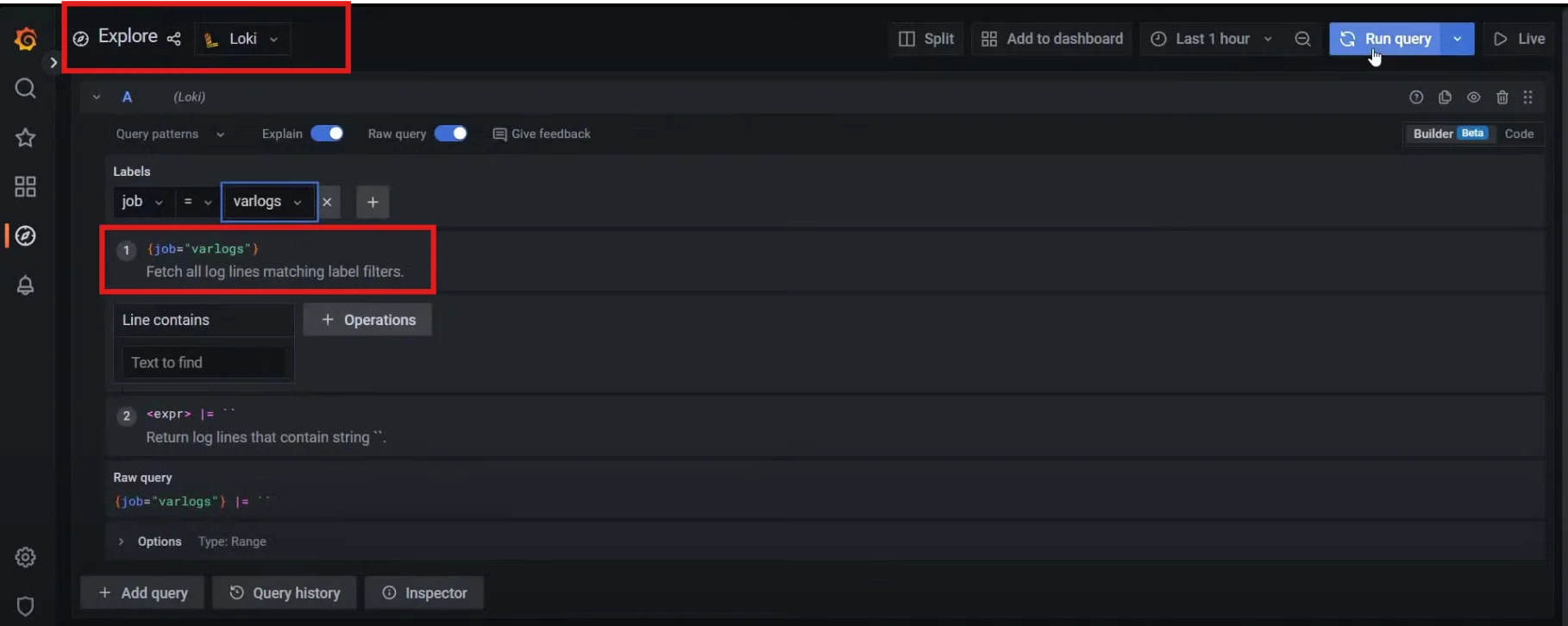Open Alerting bell icon

pos(26,285)
